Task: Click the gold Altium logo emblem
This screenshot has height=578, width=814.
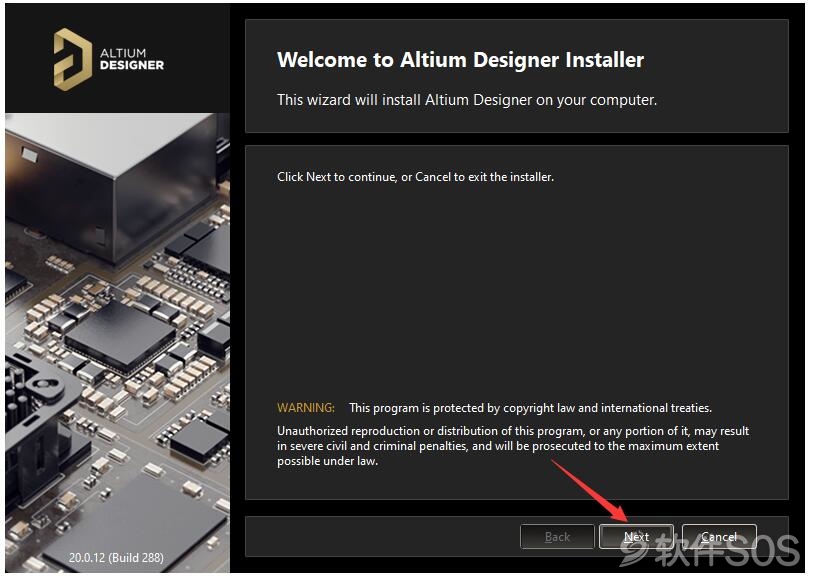Action: [73, 59]
